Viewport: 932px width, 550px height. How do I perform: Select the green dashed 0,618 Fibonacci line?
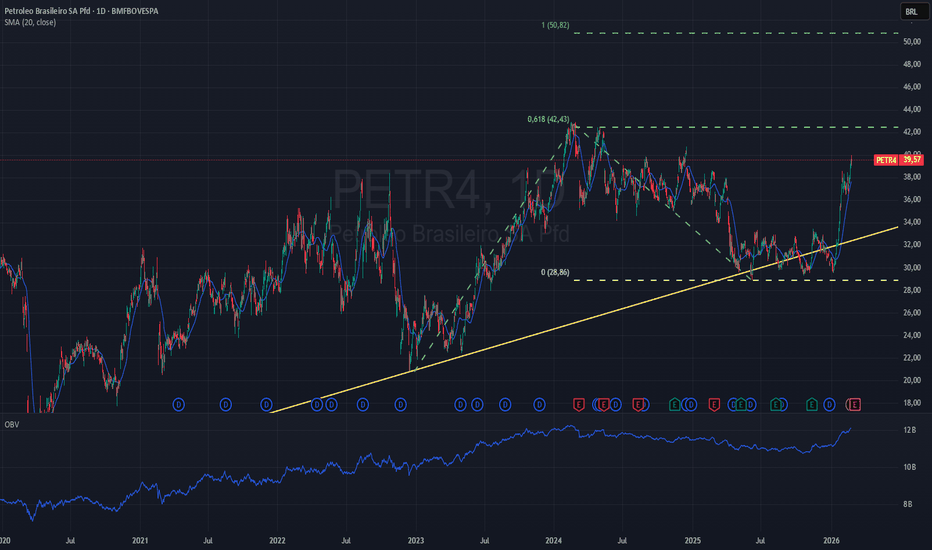point(737,127)
